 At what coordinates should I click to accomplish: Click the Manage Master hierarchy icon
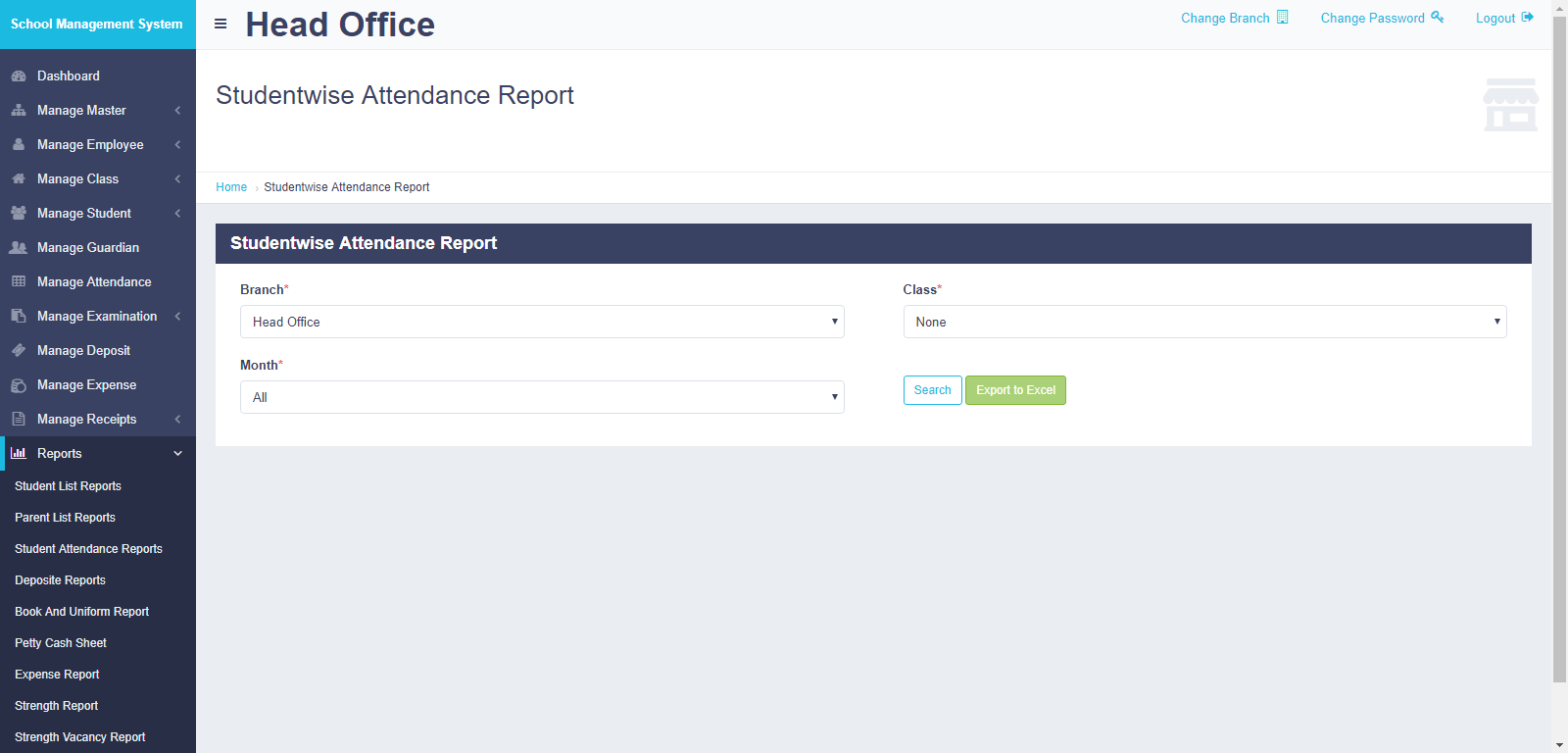pyautogui.click(x=19, y=111)
